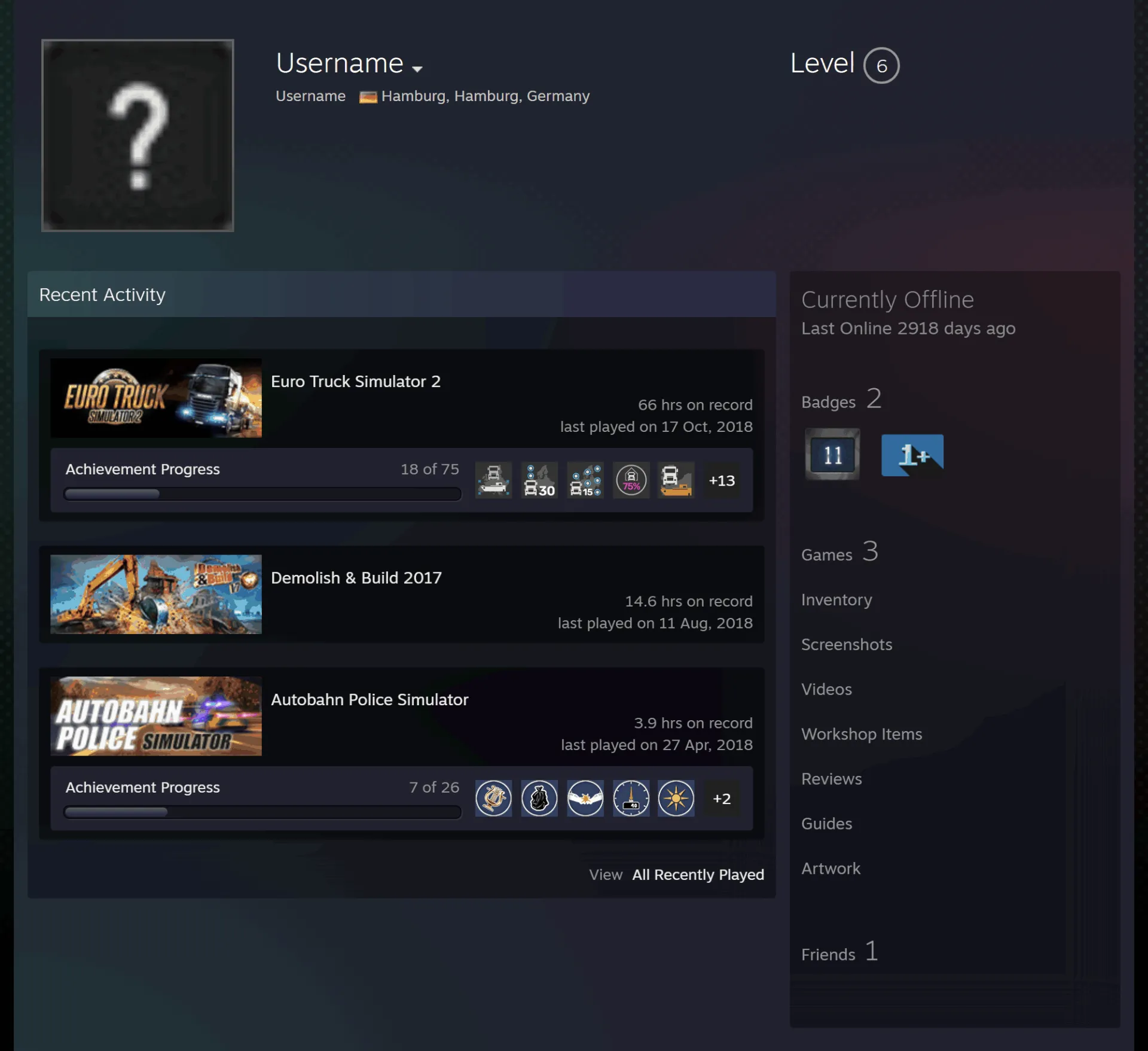
Task: Open the Games 3 list
Action: point(839,552)
